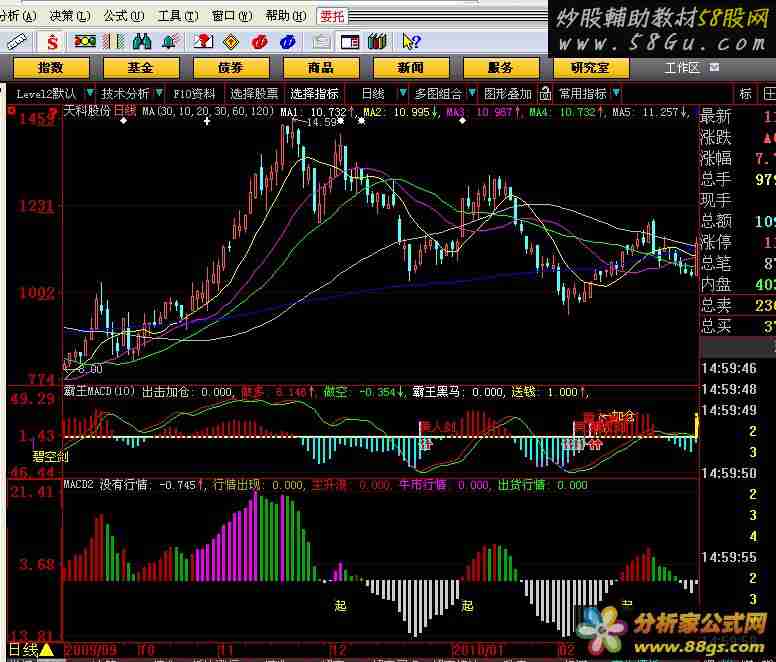
Task: Click the 14:59:55 trade time entry
Action: click(x=729, y=558)
